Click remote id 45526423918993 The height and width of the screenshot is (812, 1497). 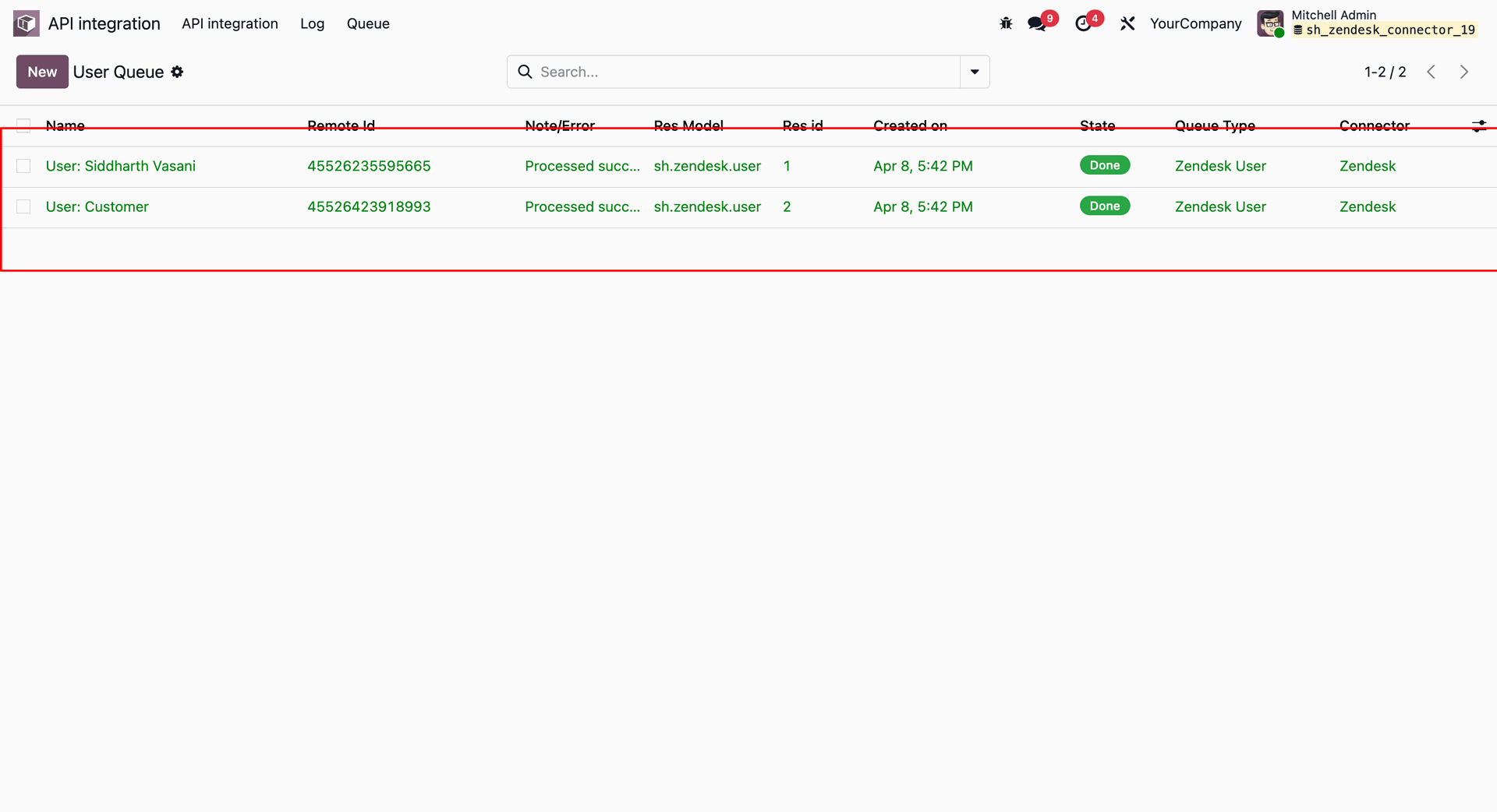(369, 207)
